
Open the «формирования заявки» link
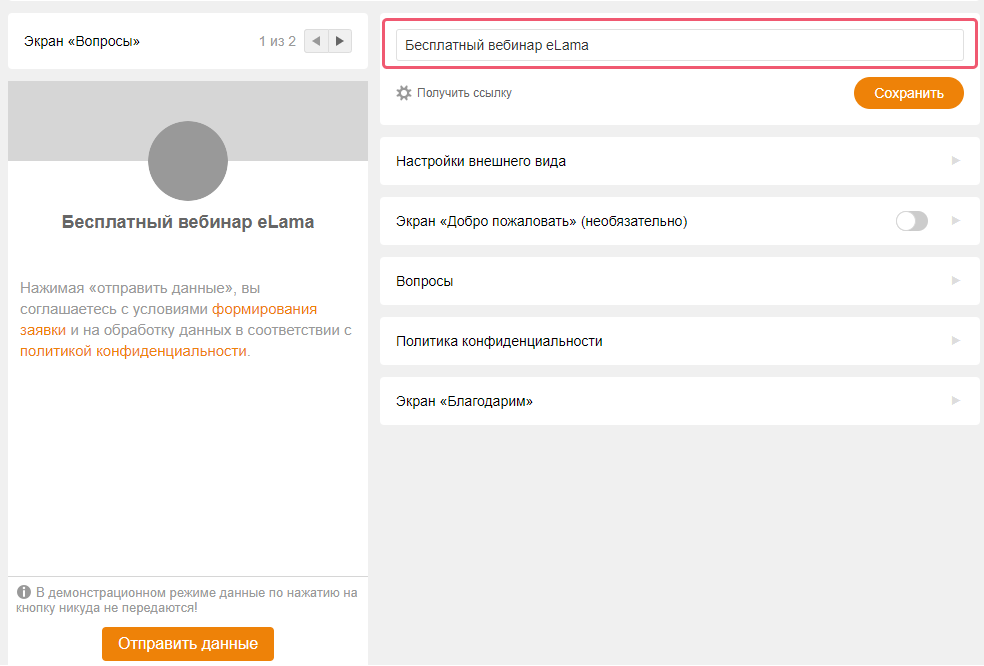pyautogui.click(x=264, y=309)
